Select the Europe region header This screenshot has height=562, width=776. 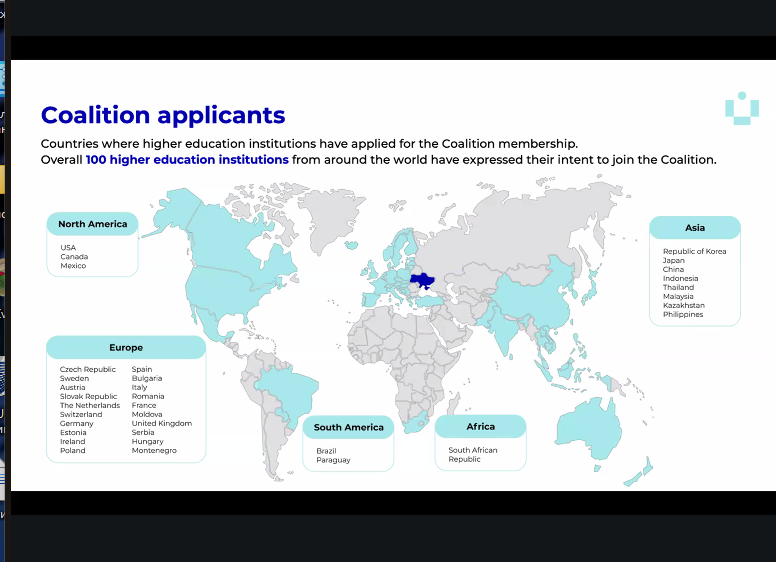[126, 348]
